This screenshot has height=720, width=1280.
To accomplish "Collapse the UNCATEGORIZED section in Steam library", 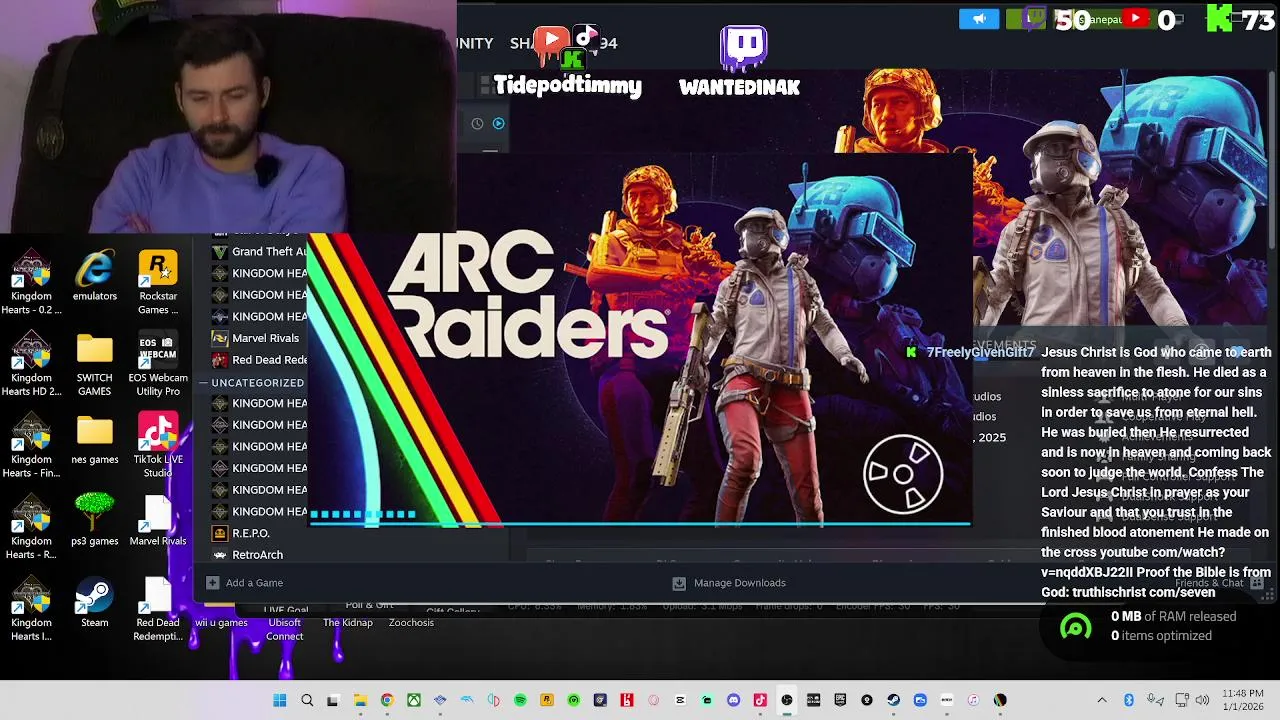I will tap(204, 383).
